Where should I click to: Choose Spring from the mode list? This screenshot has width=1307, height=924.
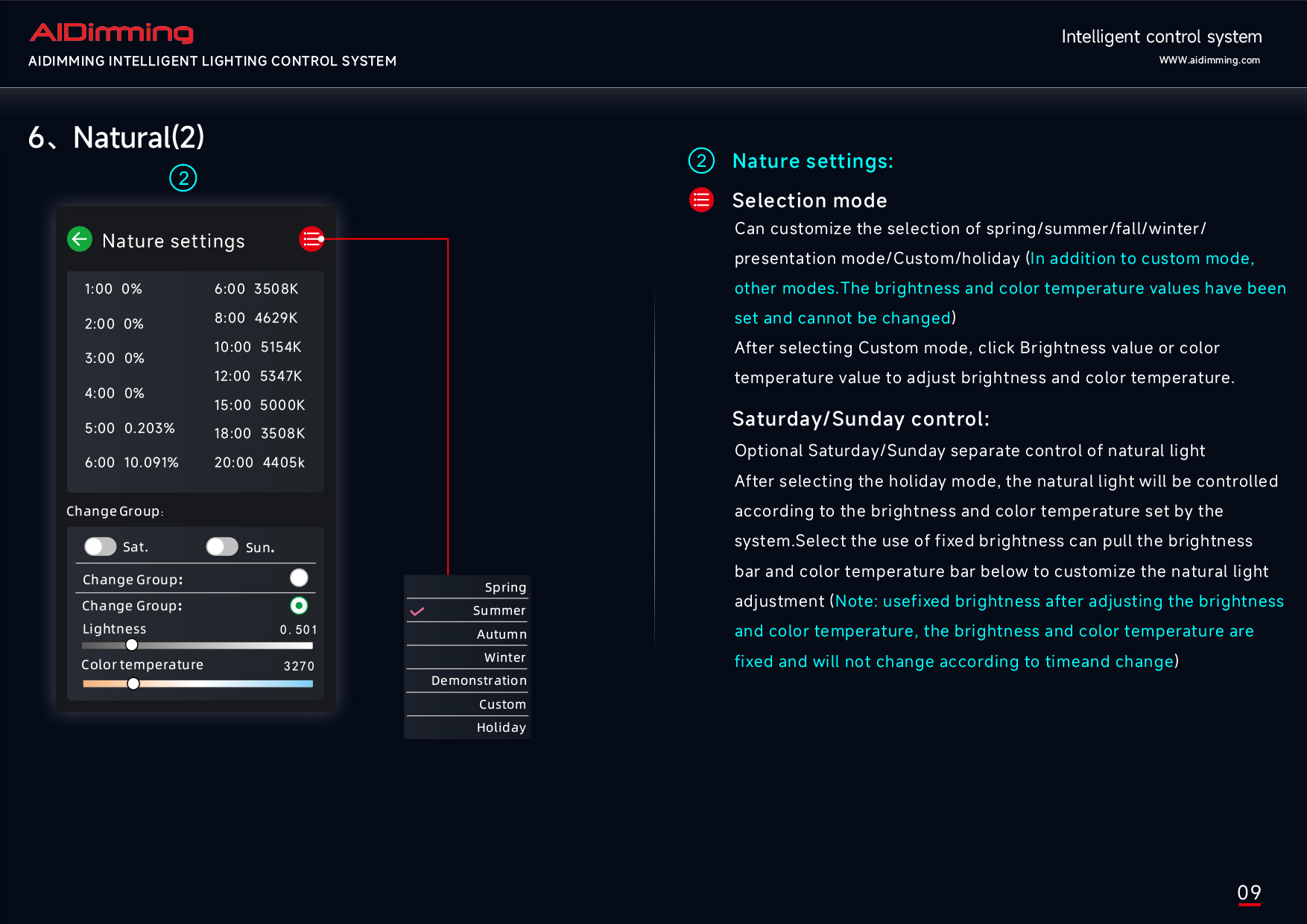[x=504, y=587]
